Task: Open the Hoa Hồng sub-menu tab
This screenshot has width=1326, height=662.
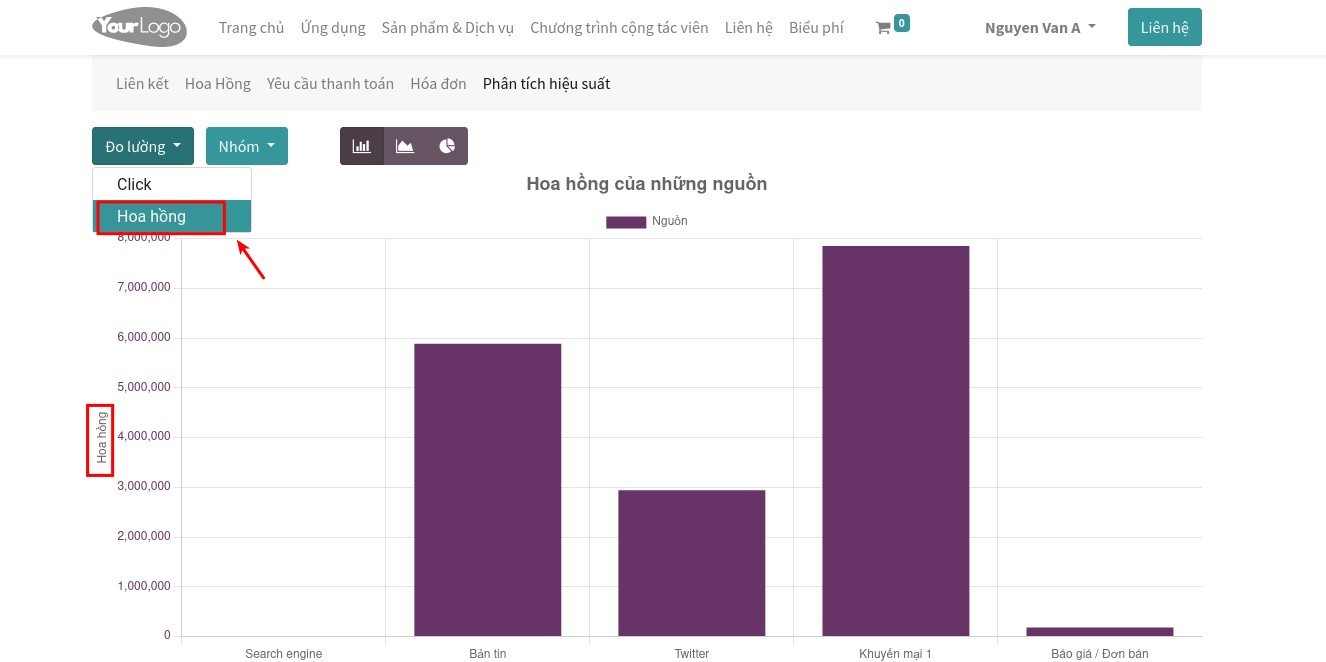Action: 218,84
